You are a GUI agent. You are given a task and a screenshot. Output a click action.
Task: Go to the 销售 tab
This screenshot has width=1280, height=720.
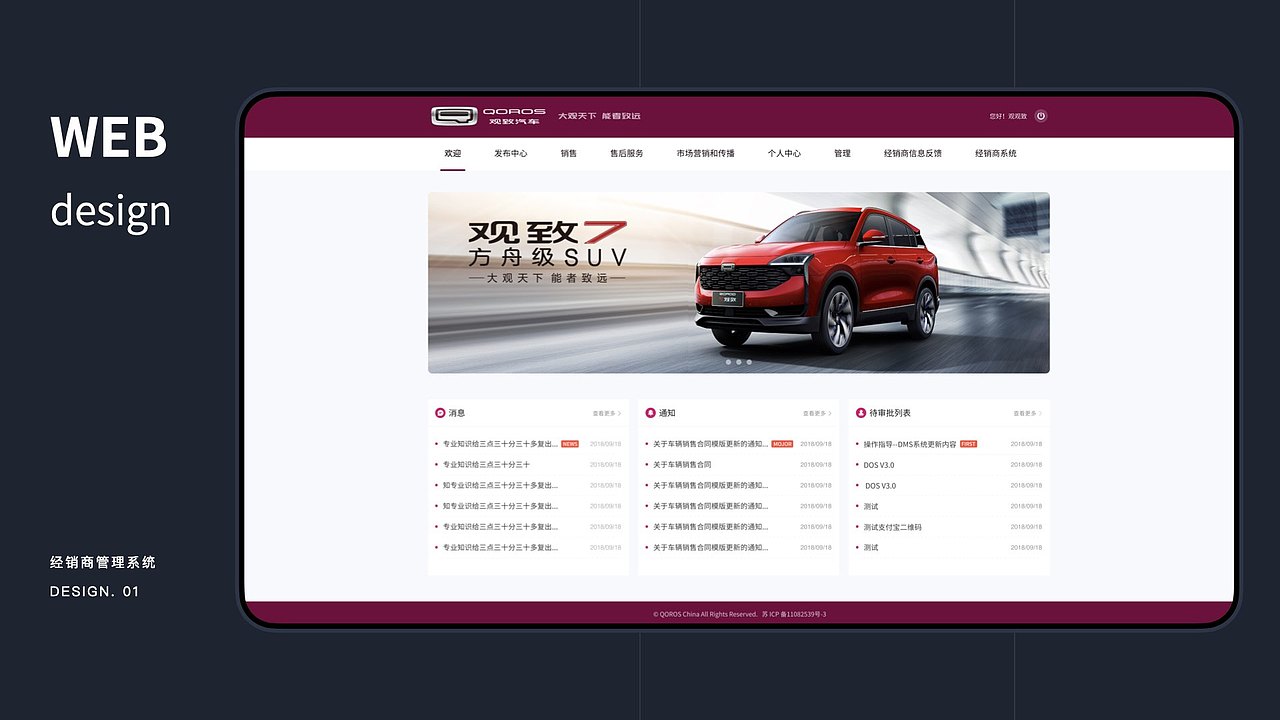click(568, 154)
